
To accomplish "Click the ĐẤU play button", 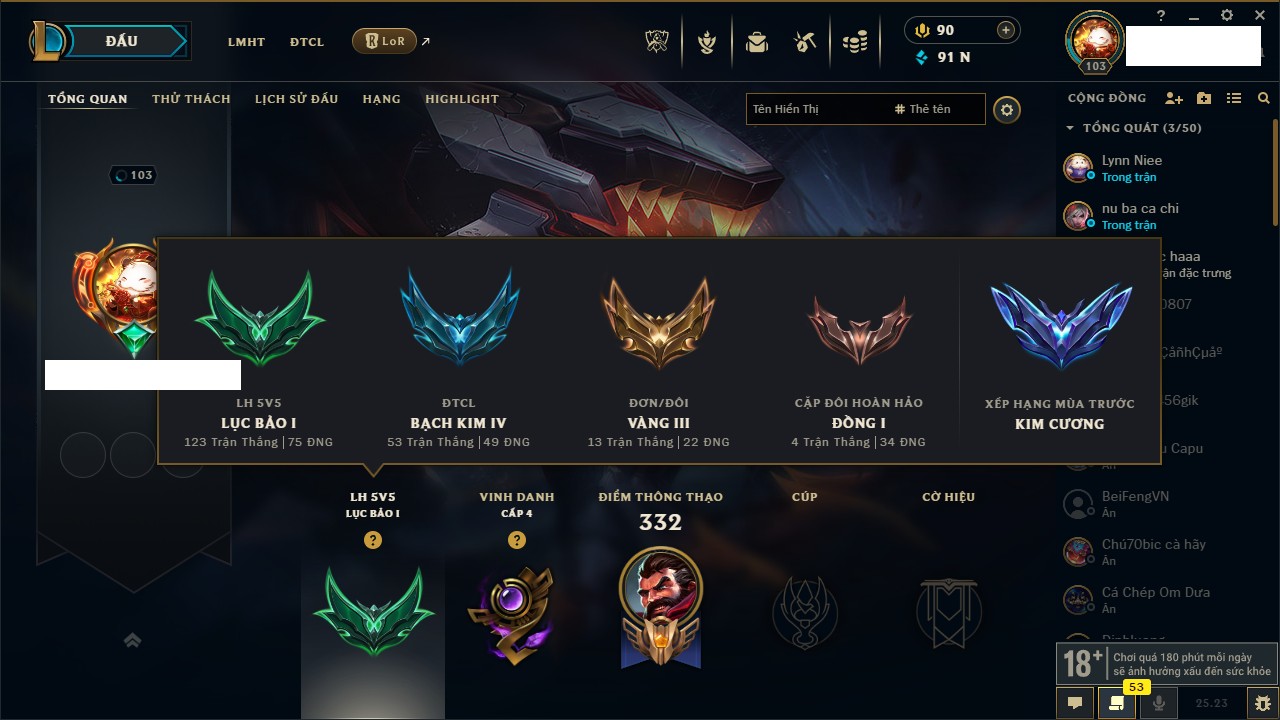I will 120,41.
